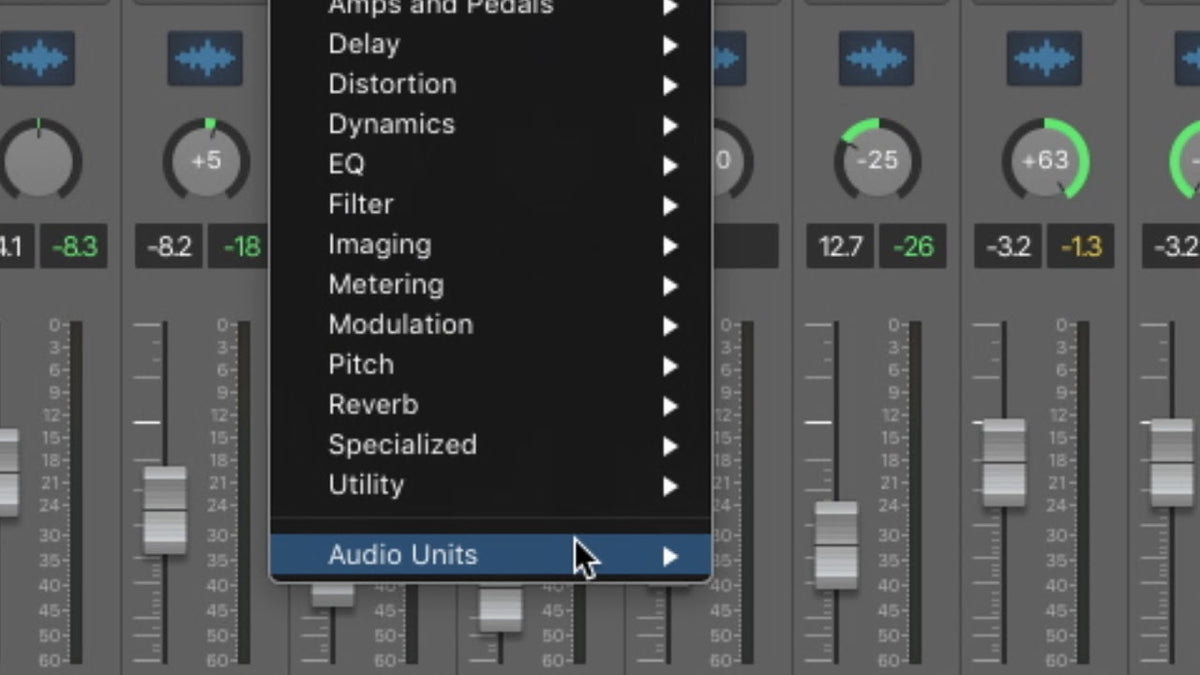Open the Dynamics plug-in category
Screen dimensions: 1200x675
[x=491, y=125]
